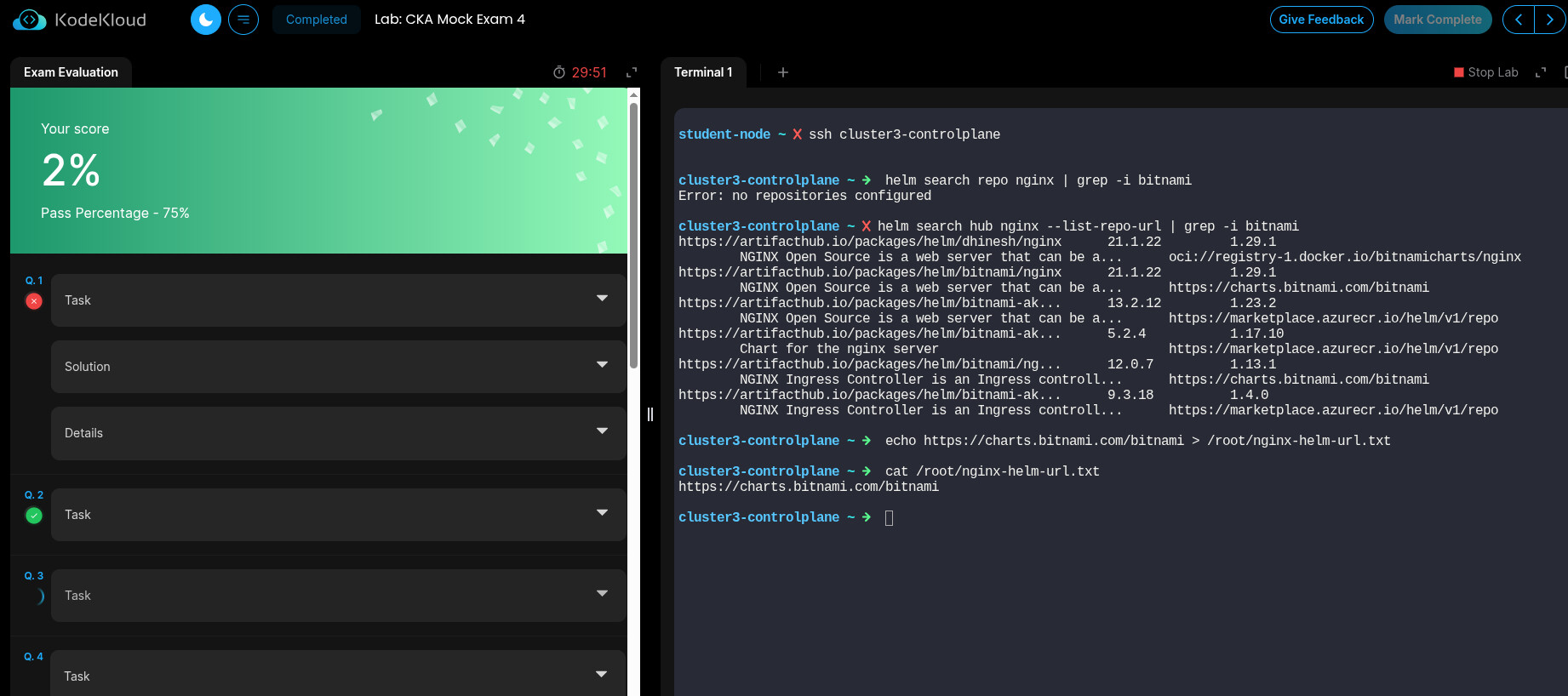Click Give Feedback button
Viewport: 1568px width, 696px height.
coord(1321,20)
